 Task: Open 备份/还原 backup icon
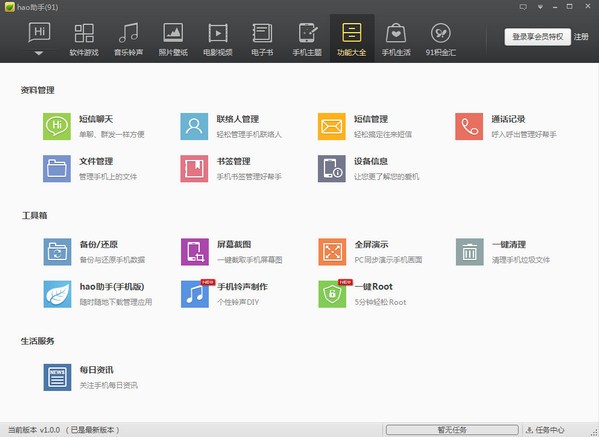tap(57, 252)
